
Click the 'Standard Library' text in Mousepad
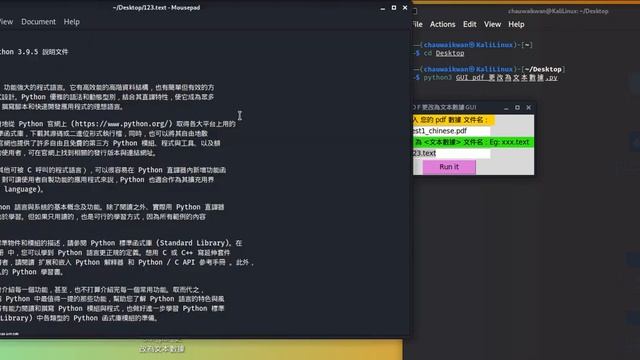[x=194, y=243]
